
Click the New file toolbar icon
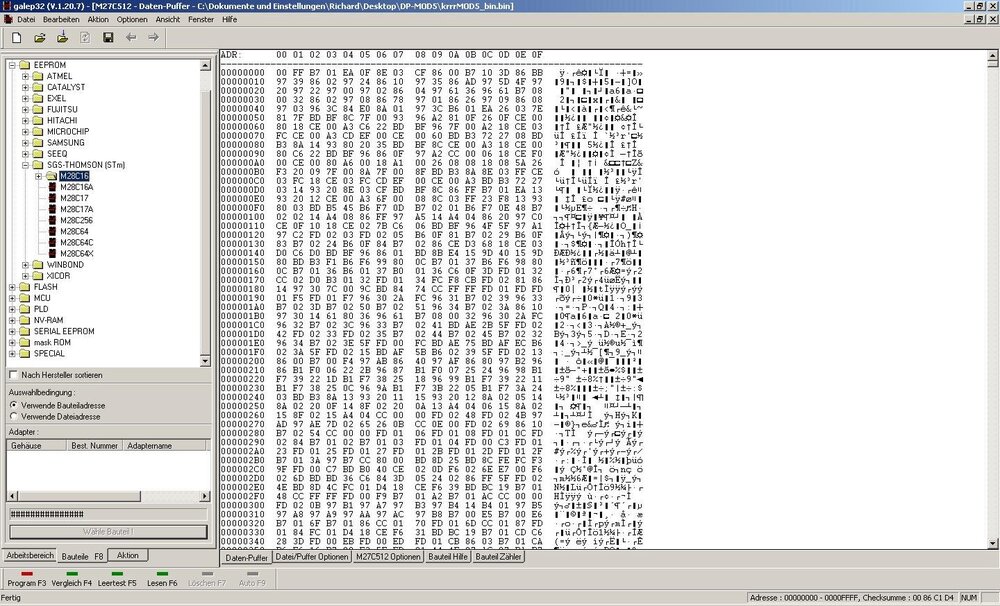pos(17,38)
